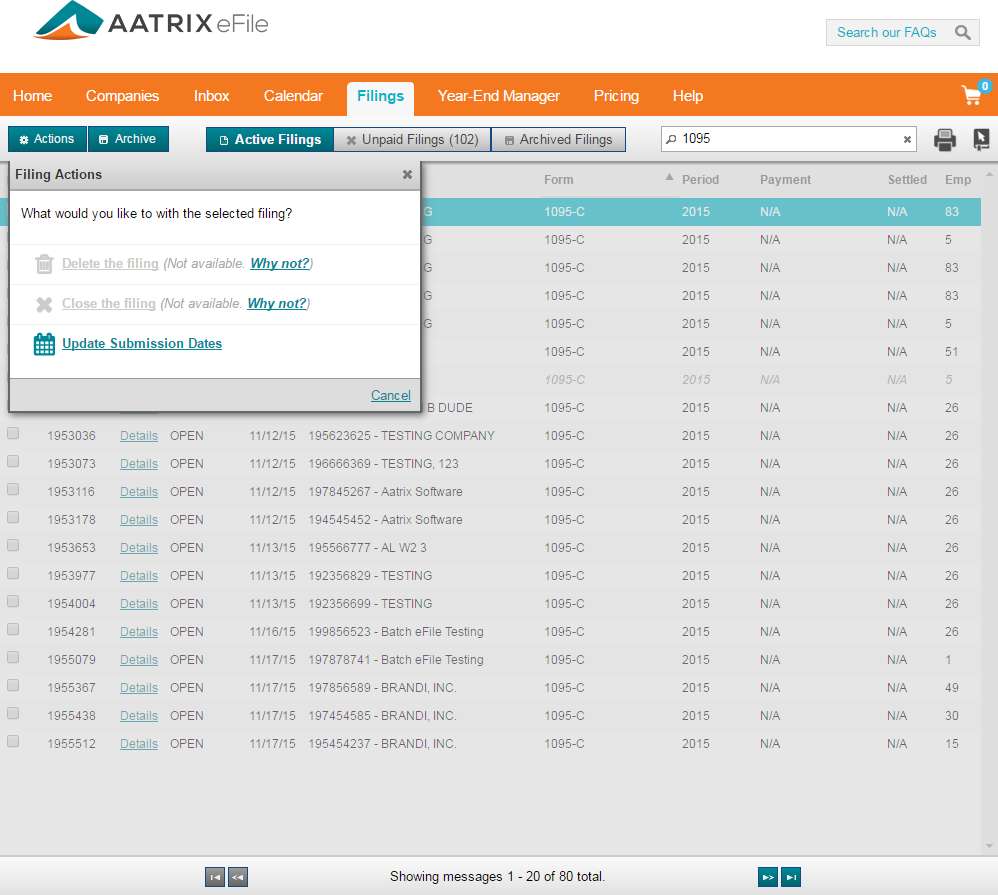
Task: Jump to the first page of filings
Action: 215,877
